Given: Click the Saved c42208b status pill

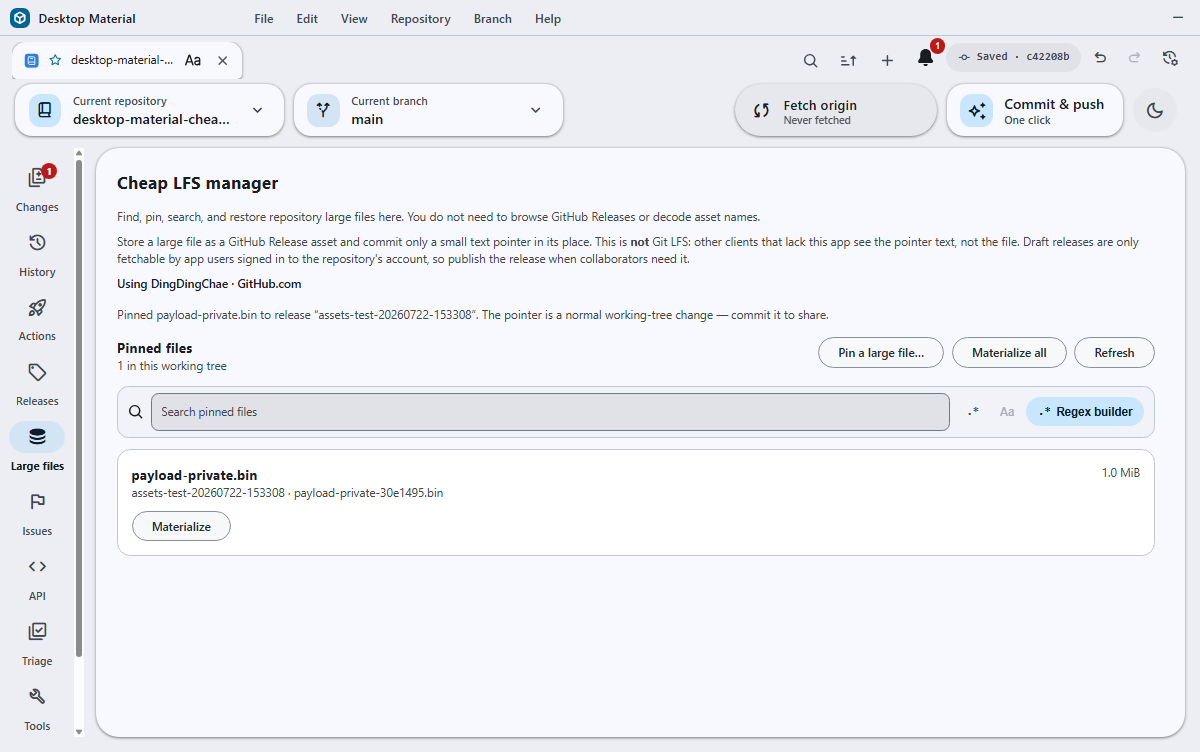Looking at the screenshot, I should tap(1014, 57).
